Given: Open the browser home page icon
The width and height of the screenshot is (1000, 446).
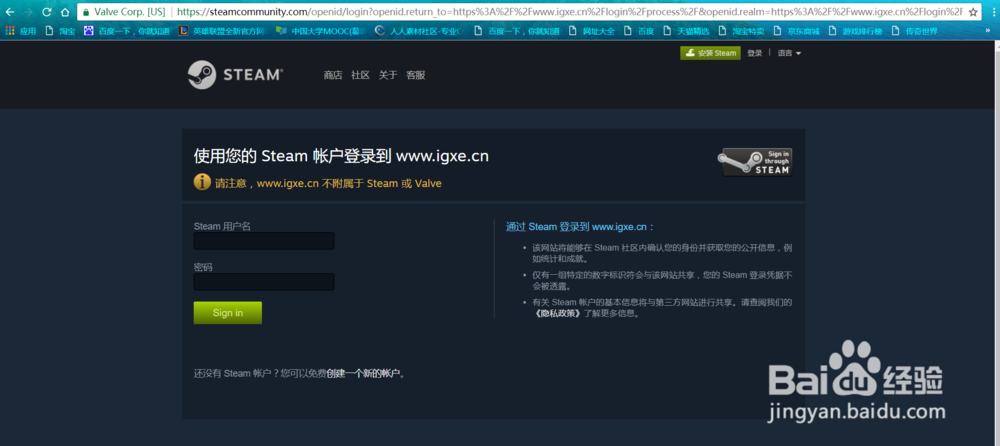Looking at the screenshot, I should [x=64, y=11].
